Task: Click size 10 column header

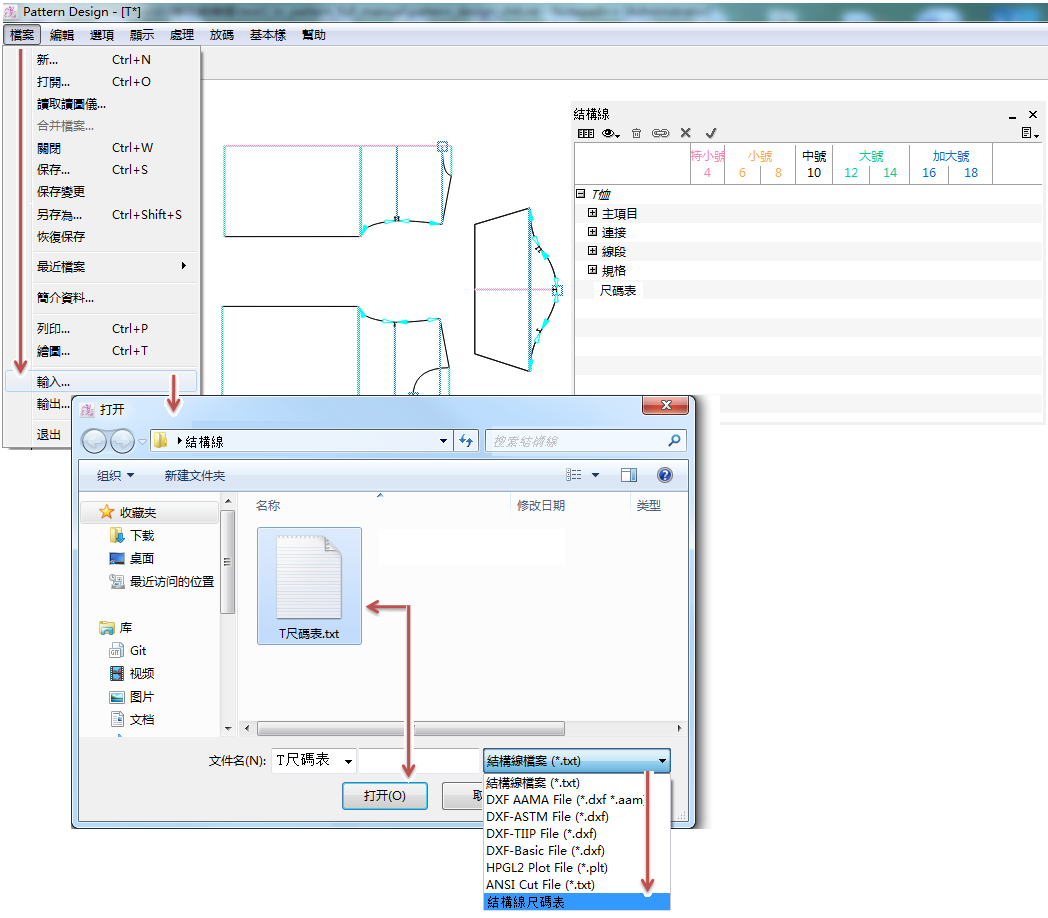Action: click(813, 173)
